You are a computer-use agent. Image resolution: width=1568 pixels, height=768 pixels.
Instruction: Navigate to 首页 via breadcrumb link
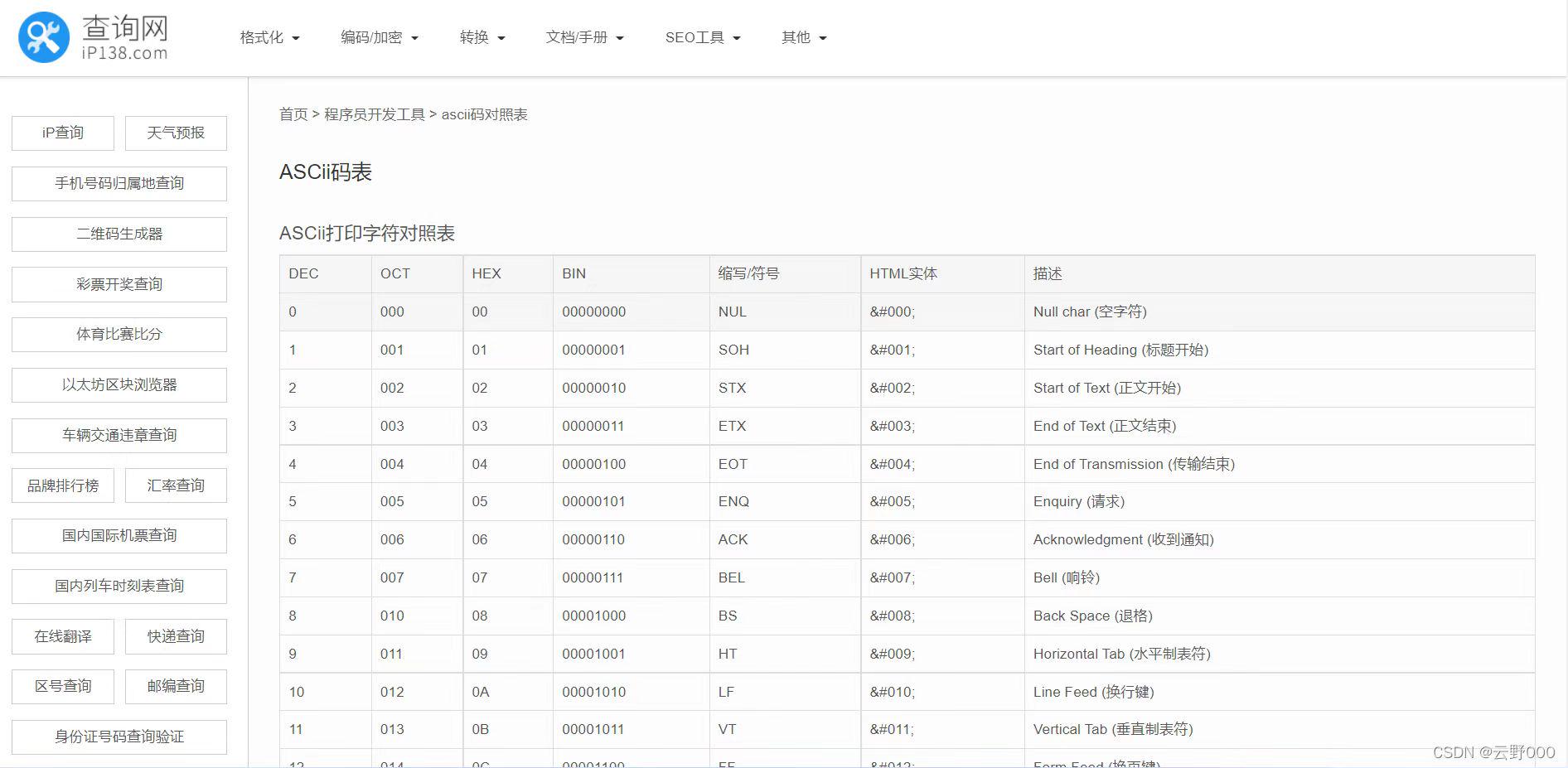292,114
